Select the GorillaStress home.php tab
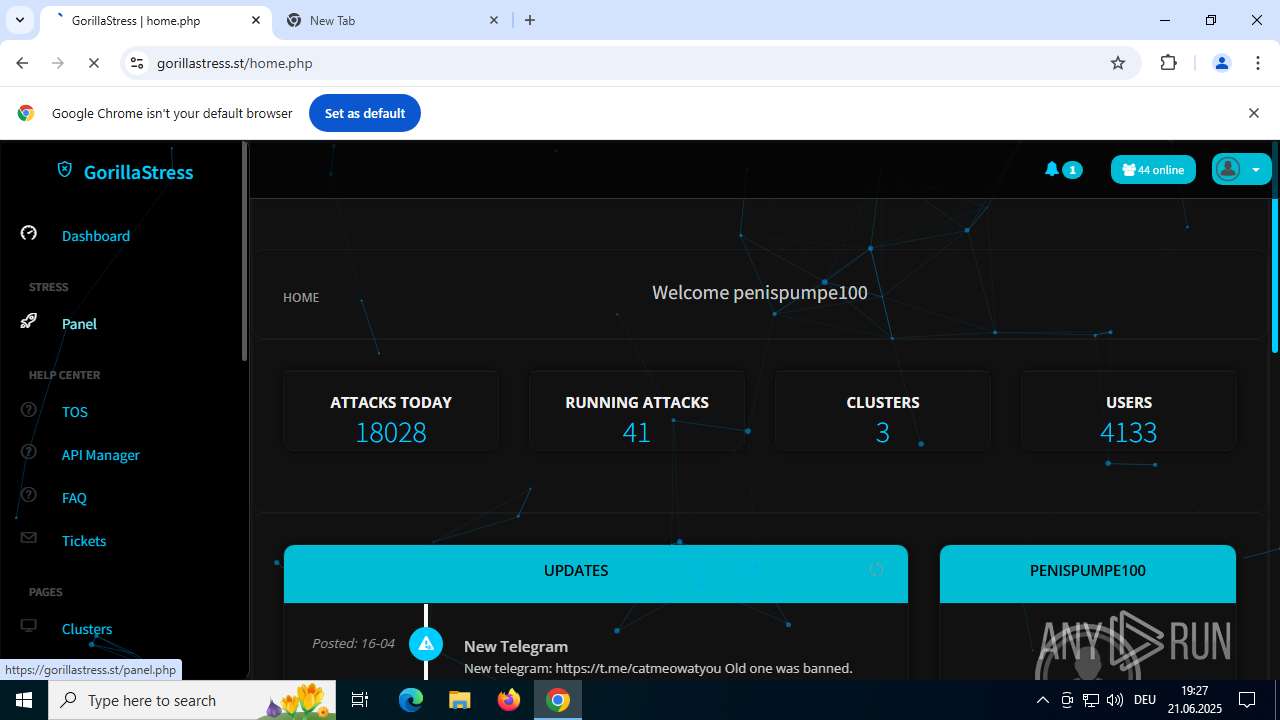 tap(155, 20)
